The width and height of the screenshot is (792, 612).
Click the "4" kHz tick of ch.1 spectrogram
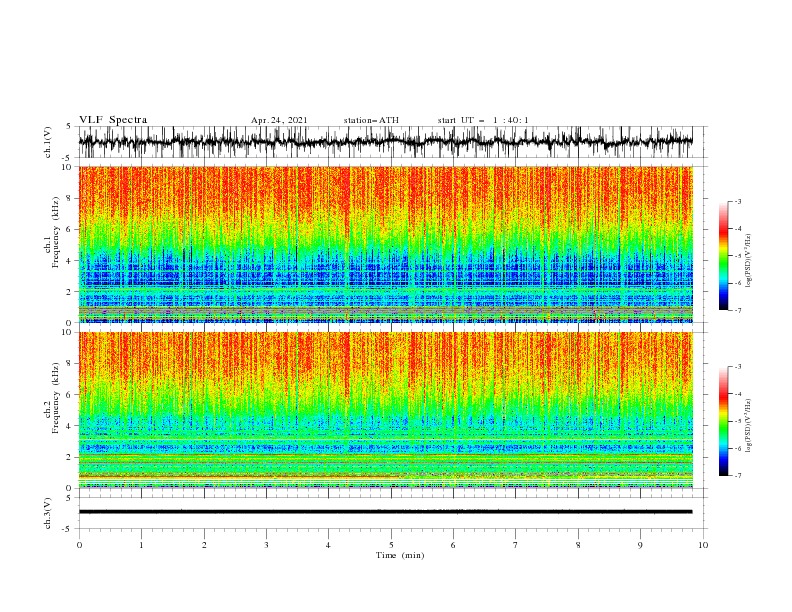point(69,261)
